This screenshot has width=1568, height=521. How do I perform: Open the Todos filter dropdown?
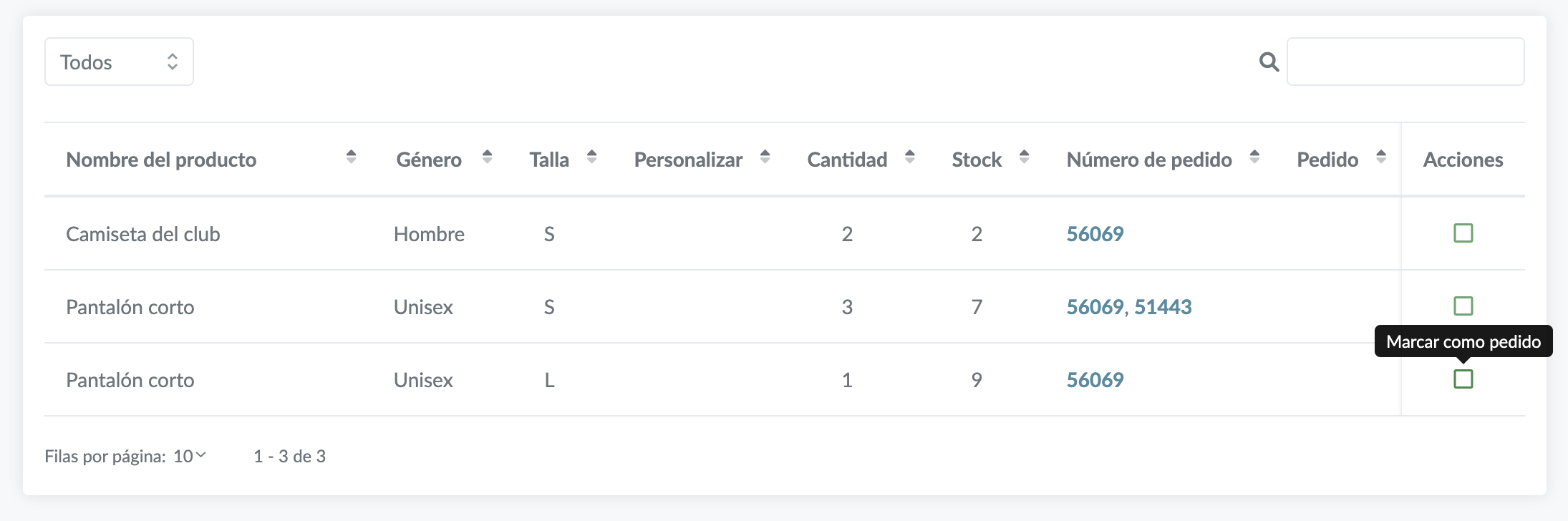point(119,62)
